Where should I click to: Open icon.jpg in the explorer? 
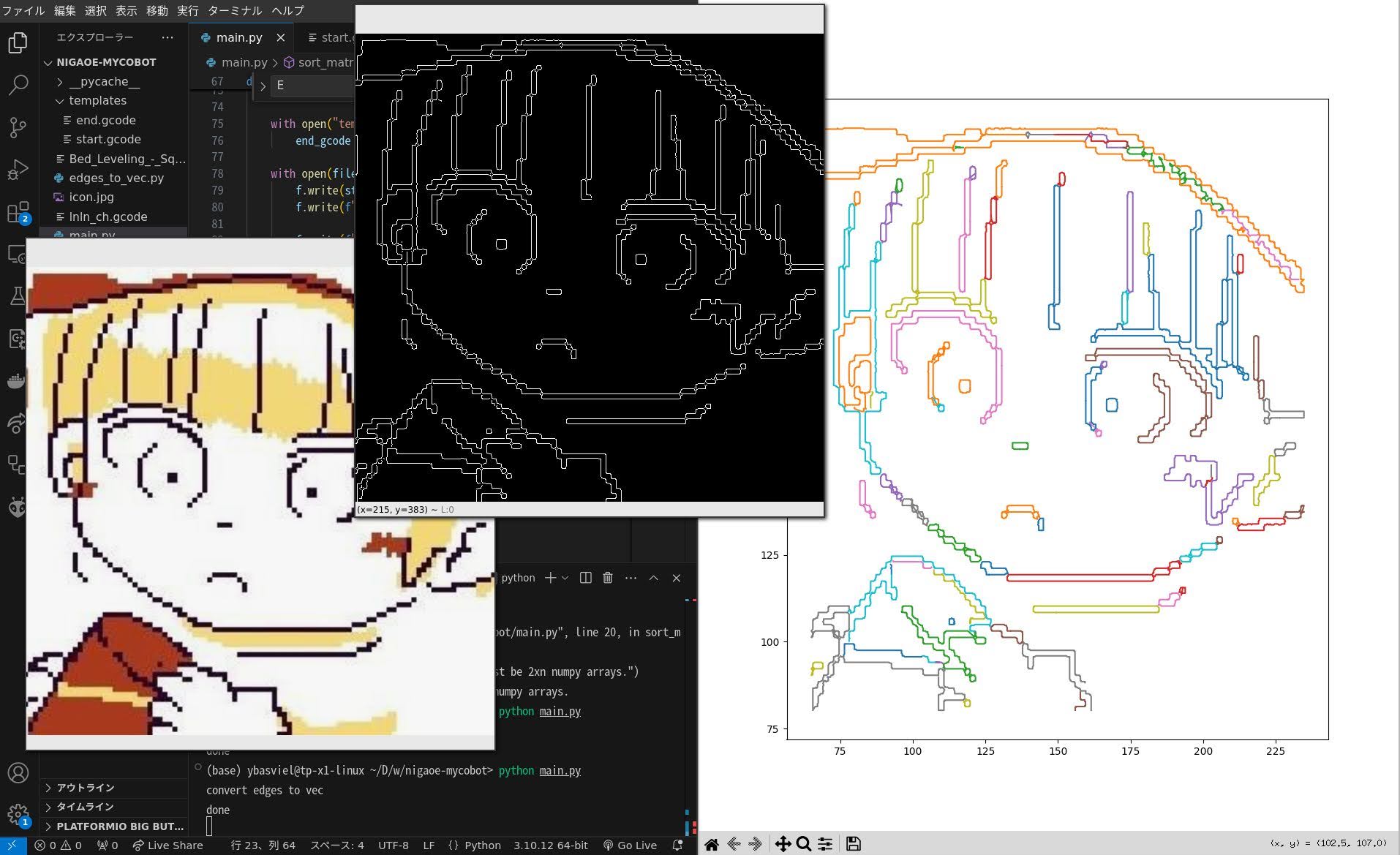(91, 197)
